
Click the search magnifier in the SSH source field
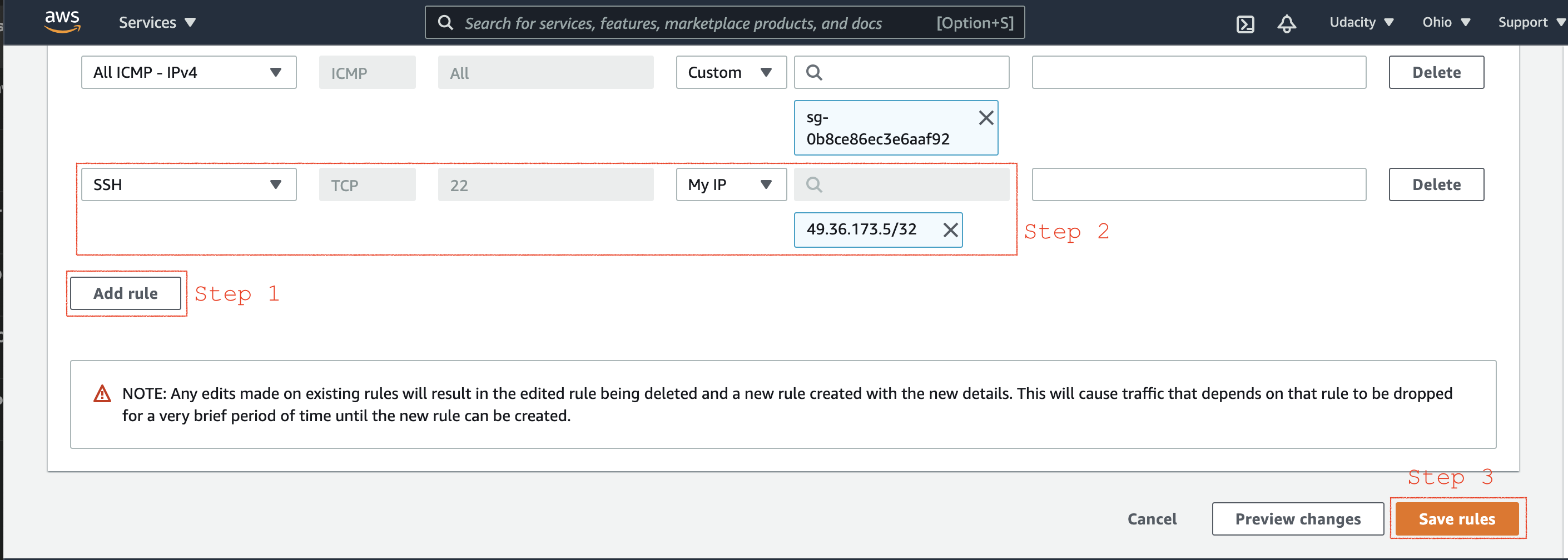(813, 184)
